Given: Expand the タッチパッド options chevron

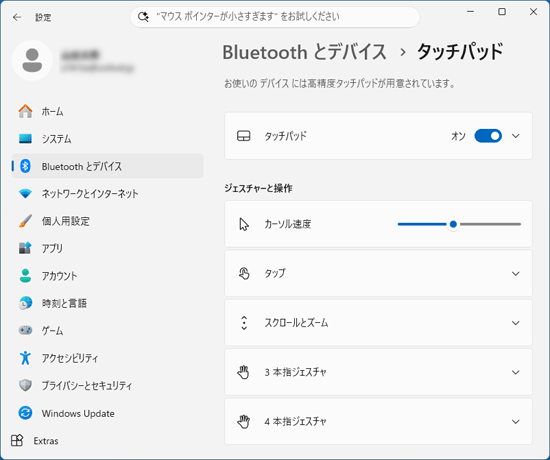Looking at the screenshot, I should pyautogui.click(x=516, y=136).
